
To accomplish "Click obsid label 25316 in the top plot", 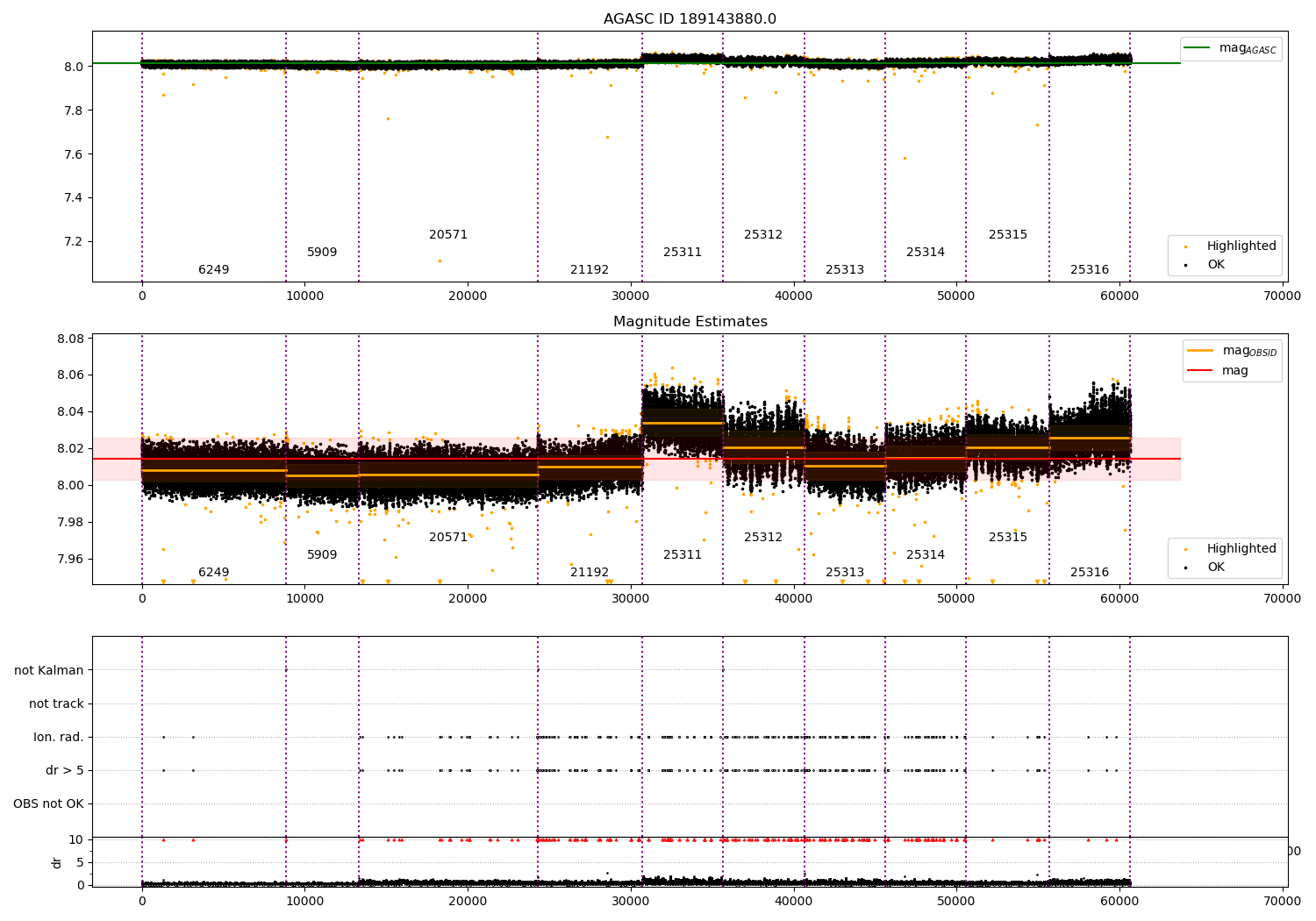I will coord(1090,270).
